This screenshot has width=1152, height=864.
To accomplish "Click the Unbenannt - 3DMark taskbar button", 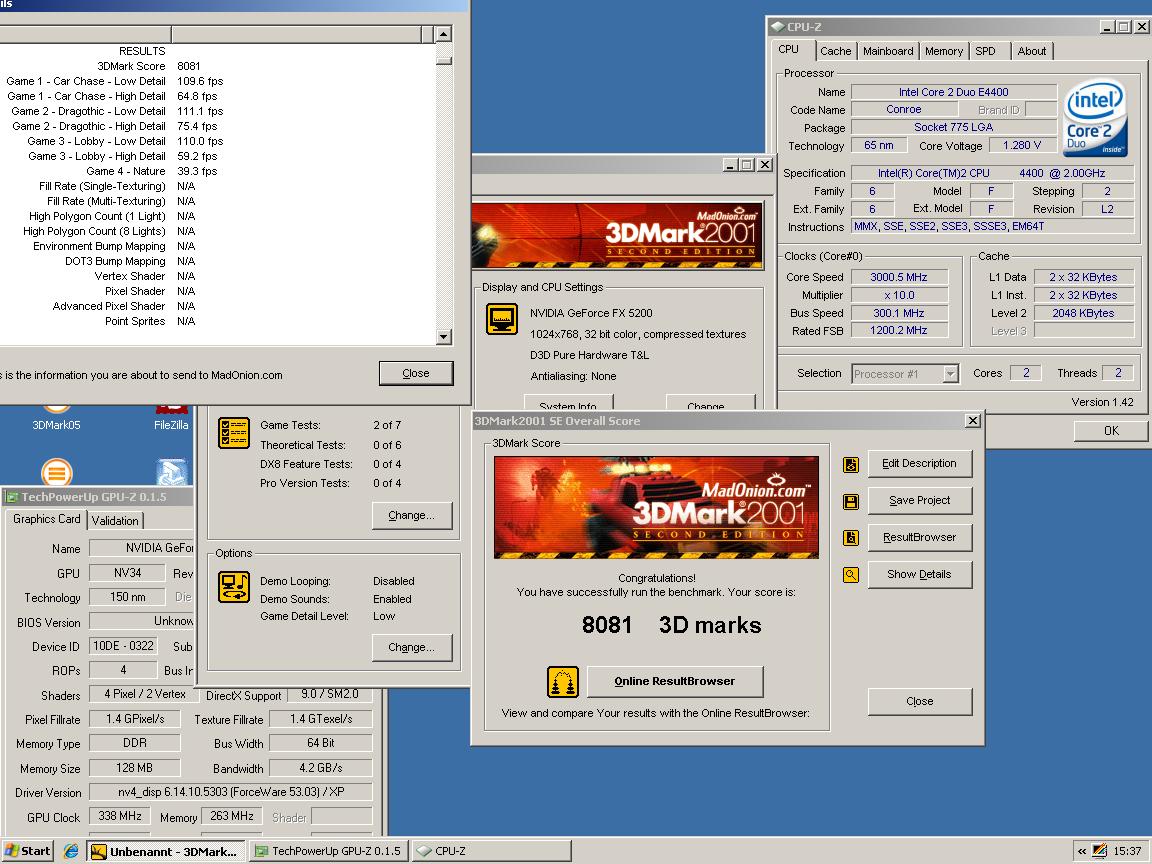I will (167, 852).
